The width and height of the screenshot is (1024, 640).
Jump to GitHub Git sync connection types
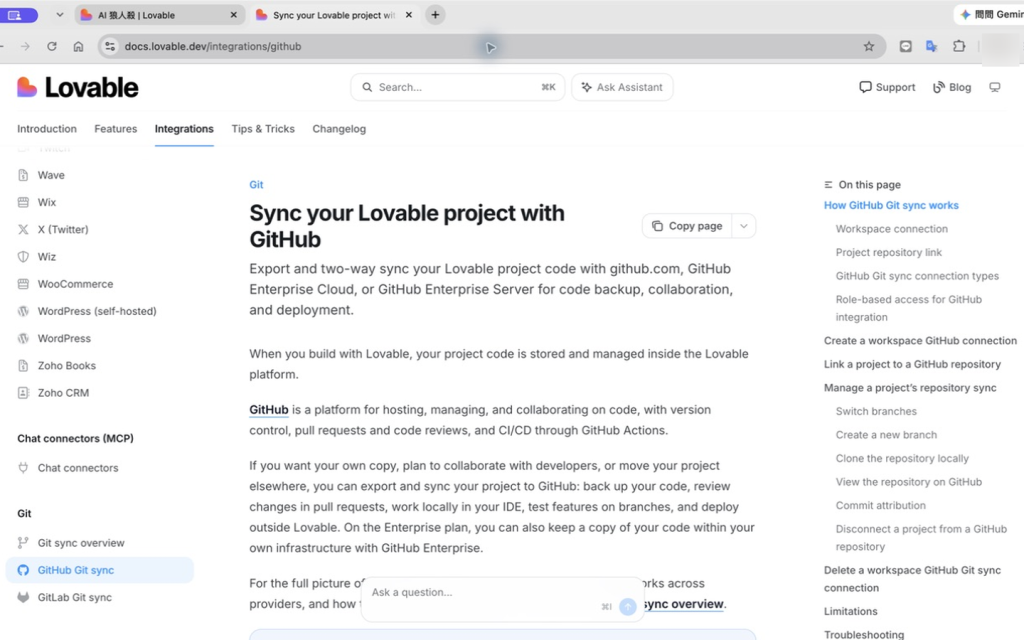pyautogui.click(x=917, y=276)
